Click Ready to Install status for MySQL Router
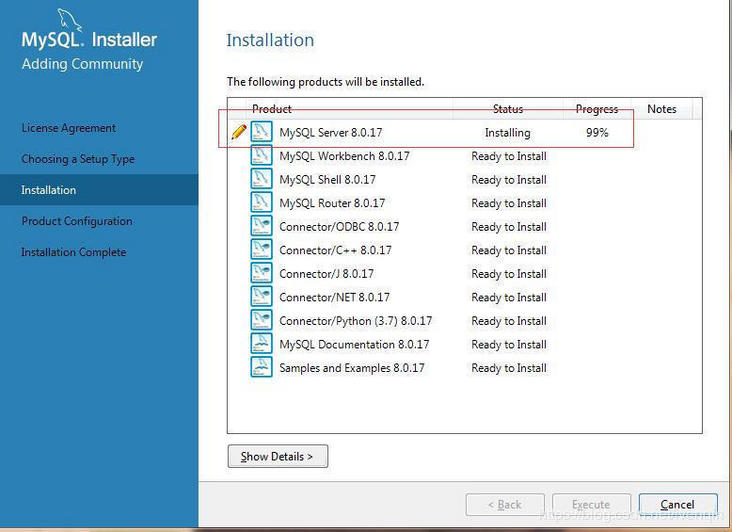Screen dimensions: 732x532 509,203
